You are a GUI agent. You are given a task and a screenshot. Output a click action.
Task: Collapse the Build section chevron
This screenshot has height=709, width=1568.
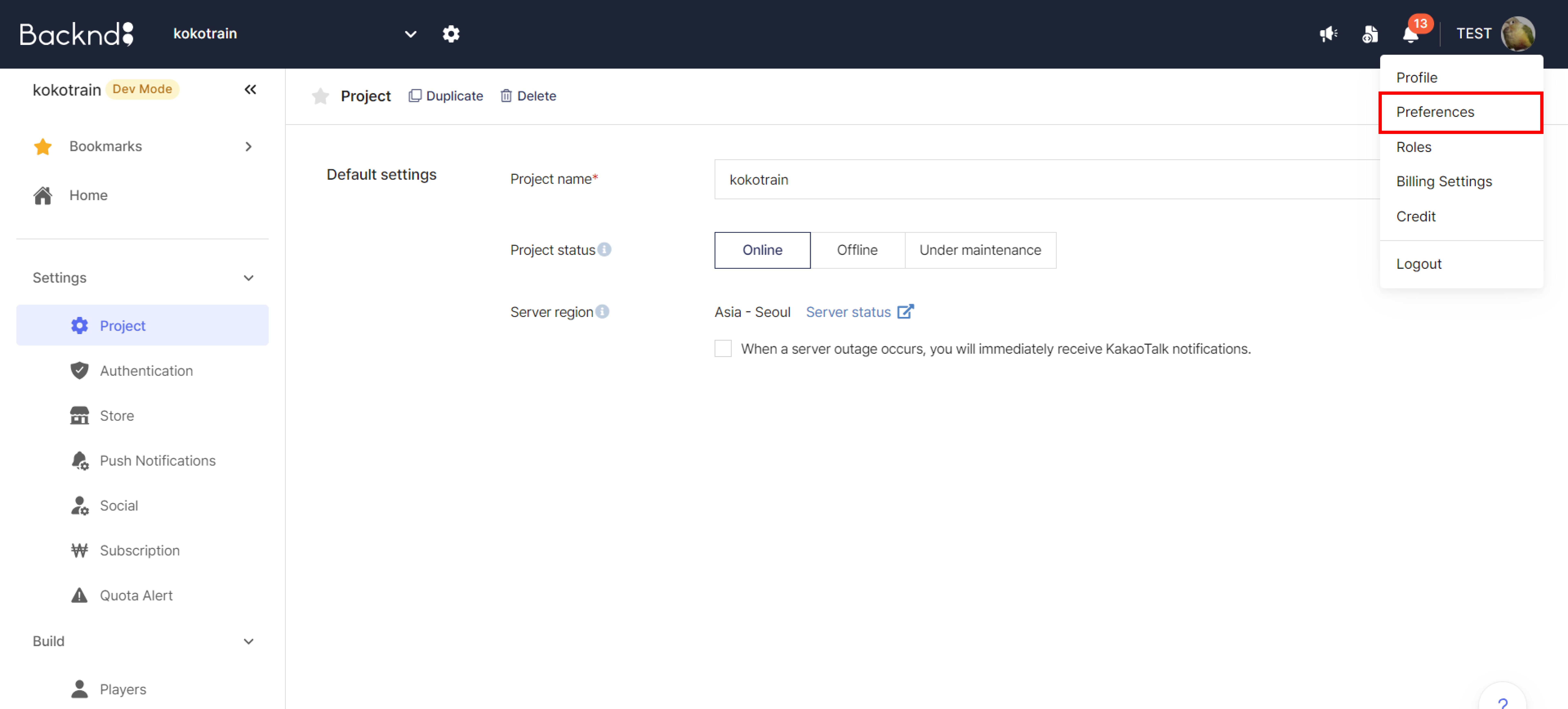click(248, 641)
